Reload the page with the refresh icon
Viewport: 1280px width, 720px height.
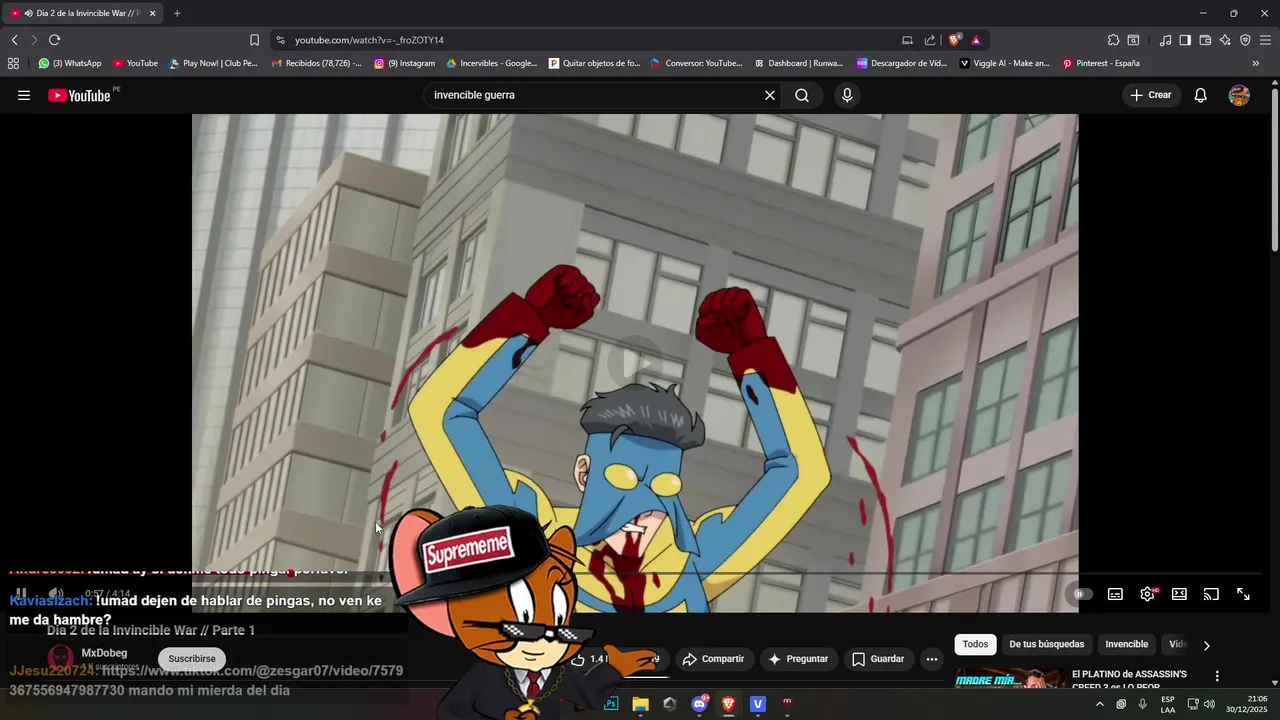[x=54, y=40]
